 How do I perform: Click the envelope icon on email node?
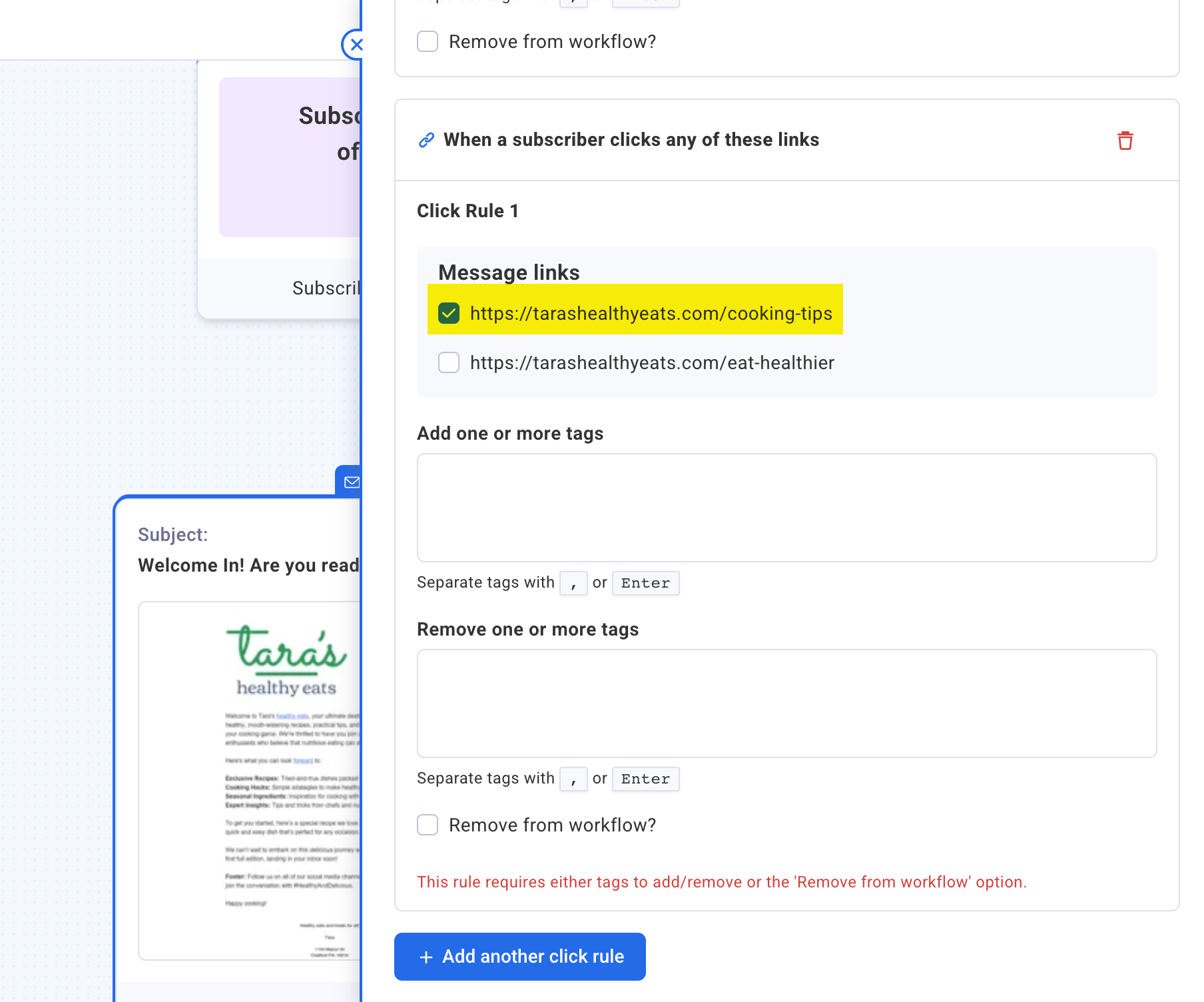coord(351,482)
